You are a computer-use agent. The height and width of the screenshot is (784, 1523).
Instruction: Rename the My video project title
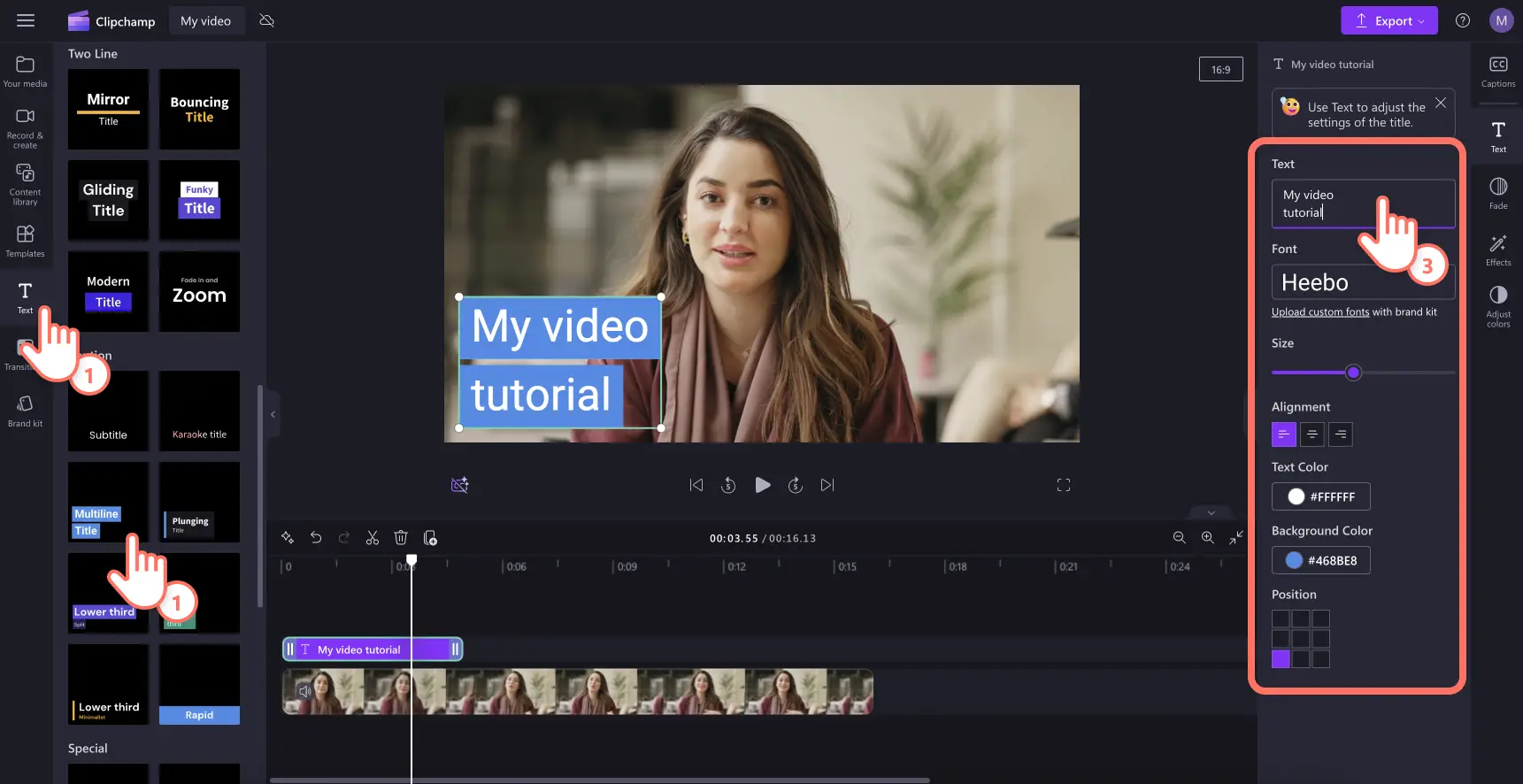click(205, 20)
